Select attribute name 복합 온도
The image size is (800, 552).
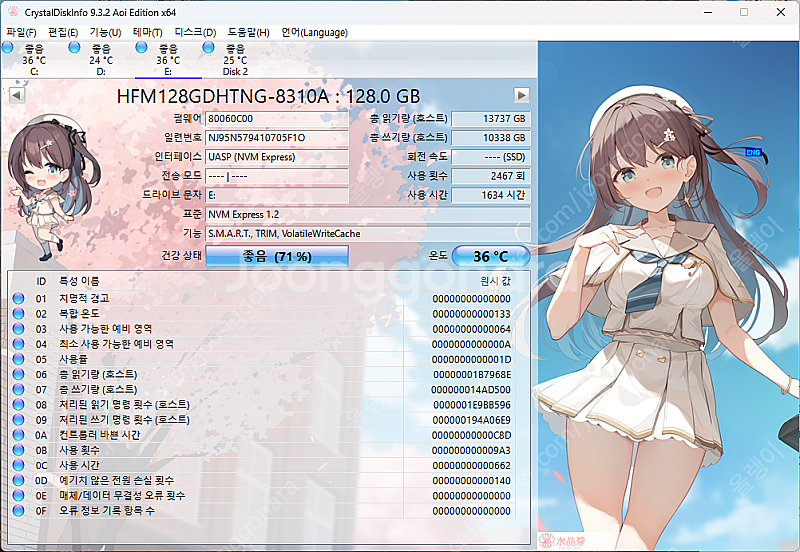click(79, 313)
